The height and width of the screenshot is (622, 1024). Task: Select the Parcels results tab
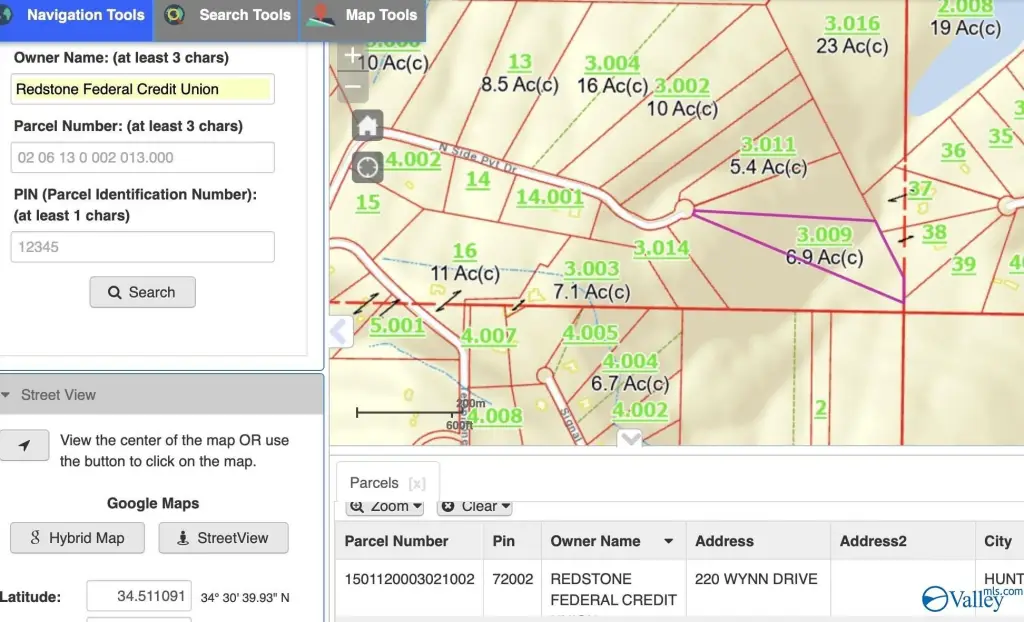(374, 483)
